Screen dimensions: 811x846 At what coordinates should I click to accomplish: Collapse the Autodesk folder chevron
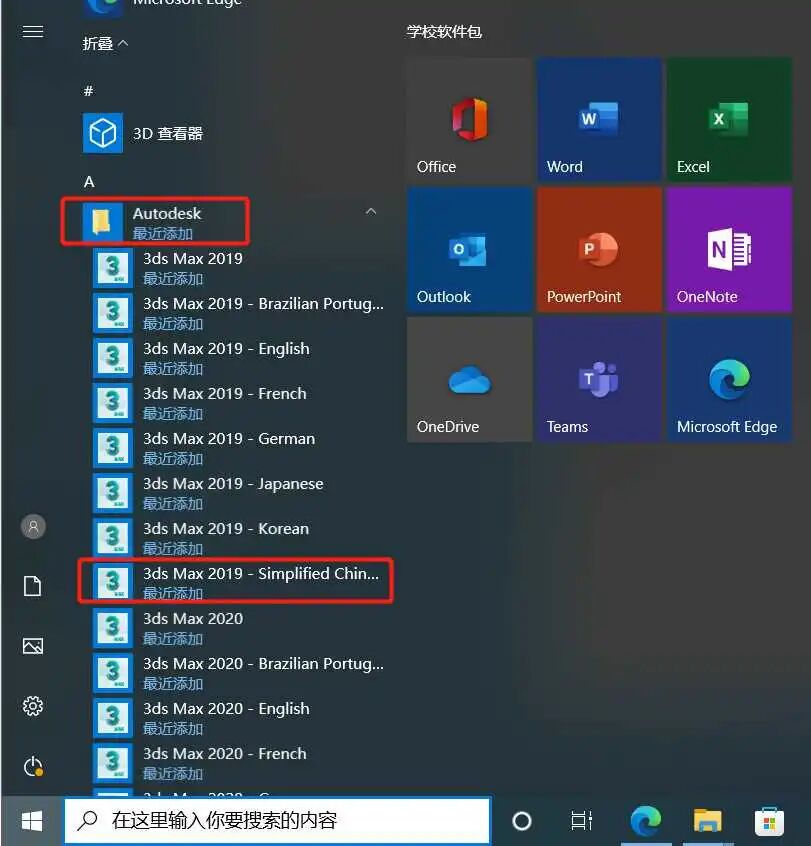click(x=371, y=212)
